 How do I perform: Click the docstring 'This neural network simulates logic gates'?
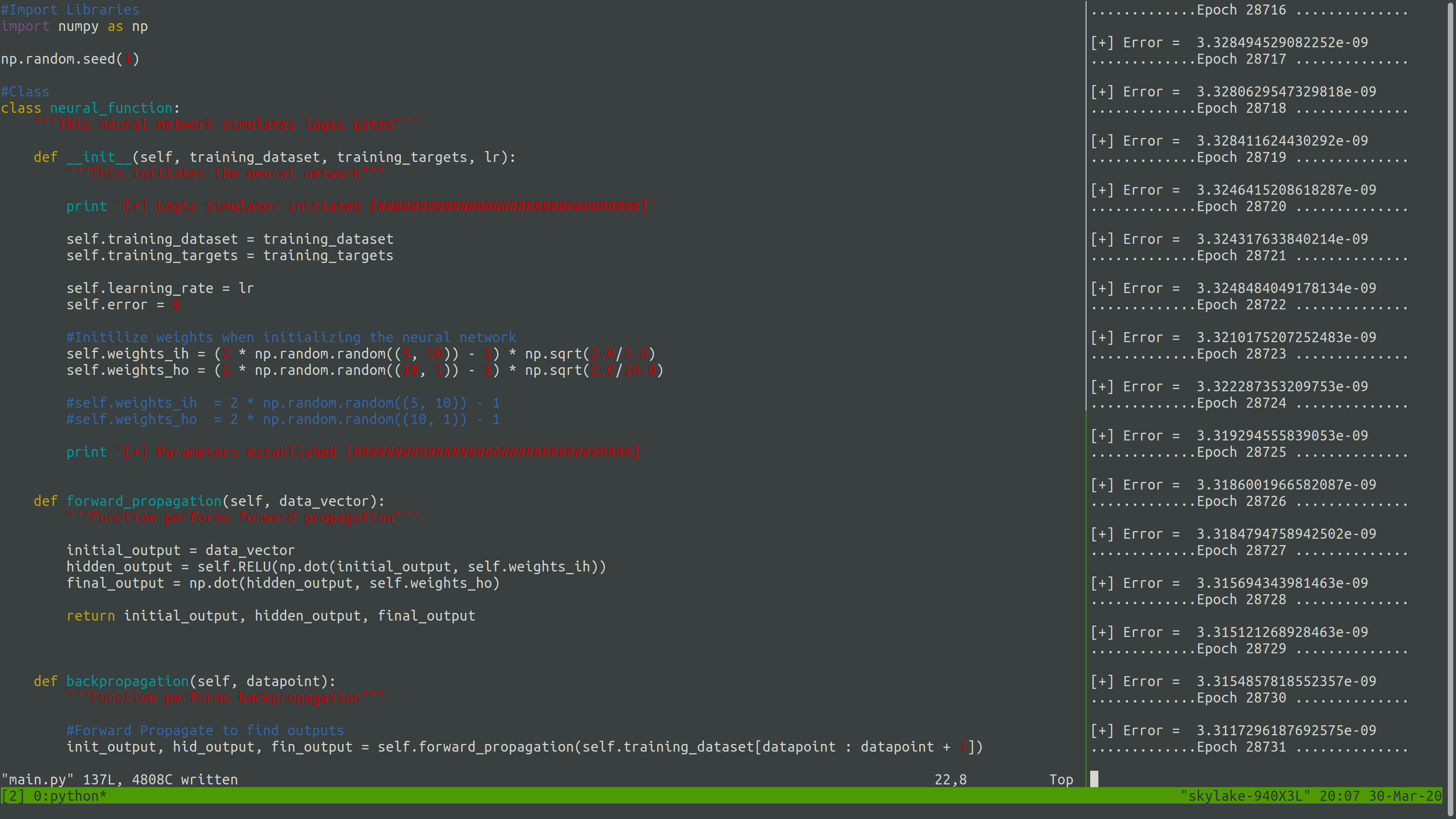pos(226,124)
